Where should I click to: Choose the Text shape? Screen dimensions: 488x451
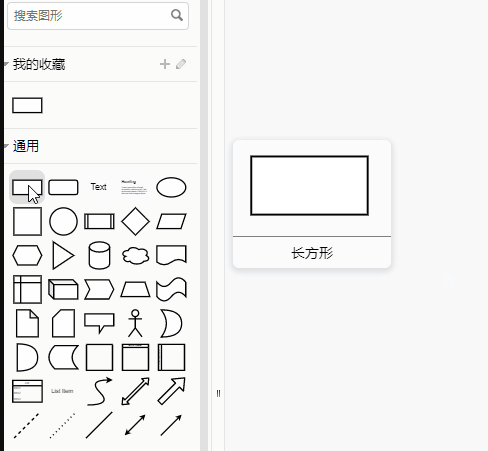(99, 187)
